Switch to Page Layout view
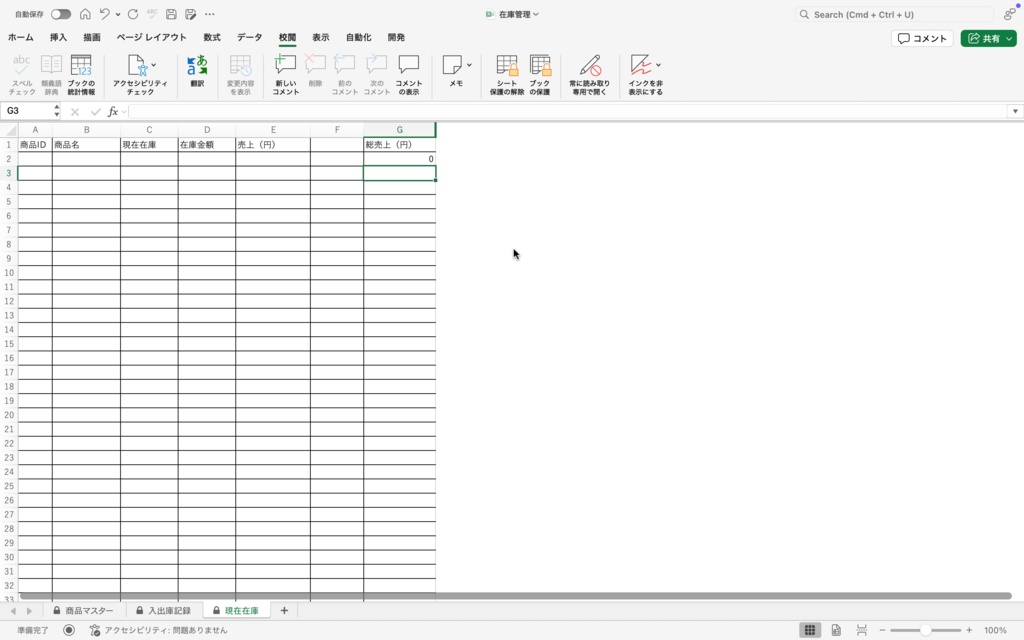 (836, 630)
